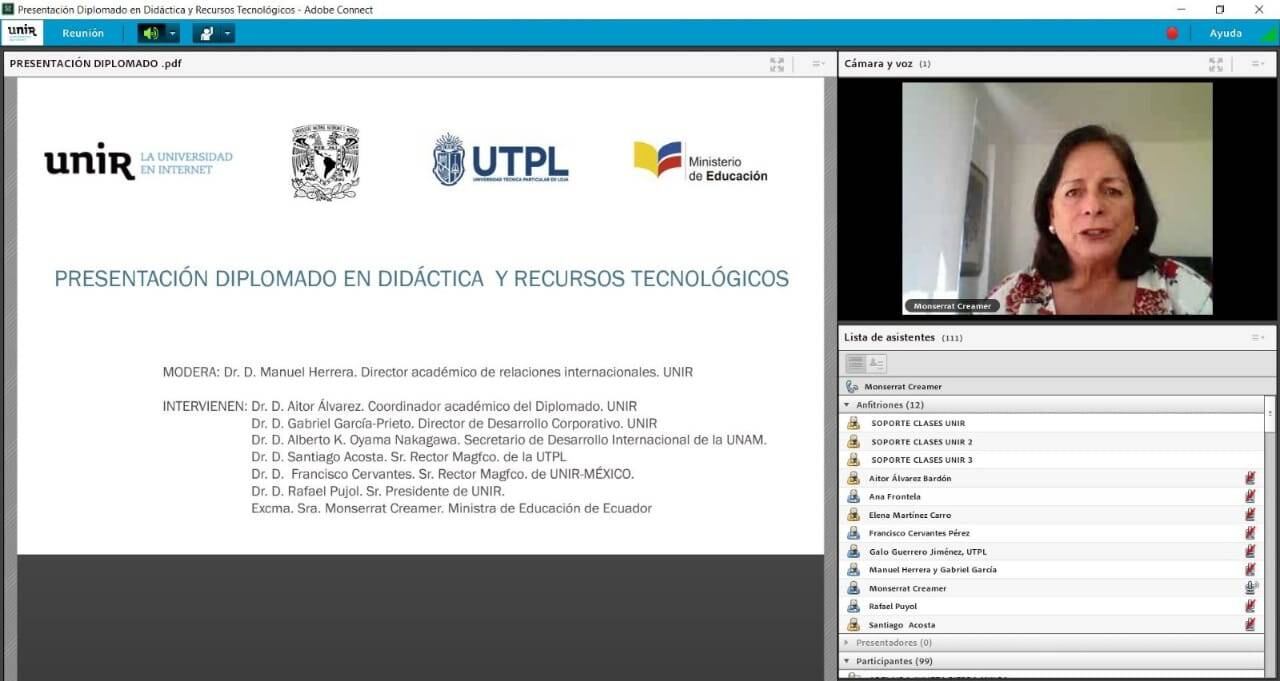Maximize the presentation pod to full screen
1280x681 pixels.
(x=777, y=64)
